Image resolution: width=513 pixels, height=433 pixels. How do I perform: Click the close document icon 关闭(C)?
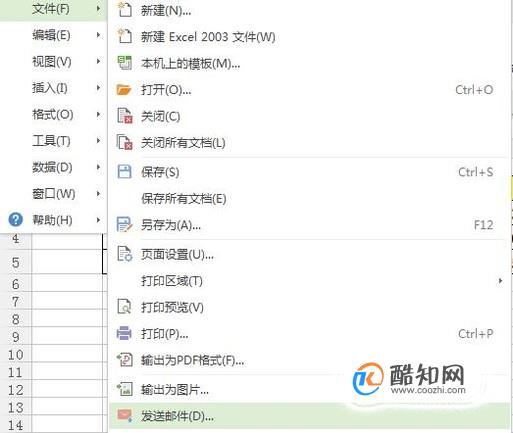[x=124, y=116]
